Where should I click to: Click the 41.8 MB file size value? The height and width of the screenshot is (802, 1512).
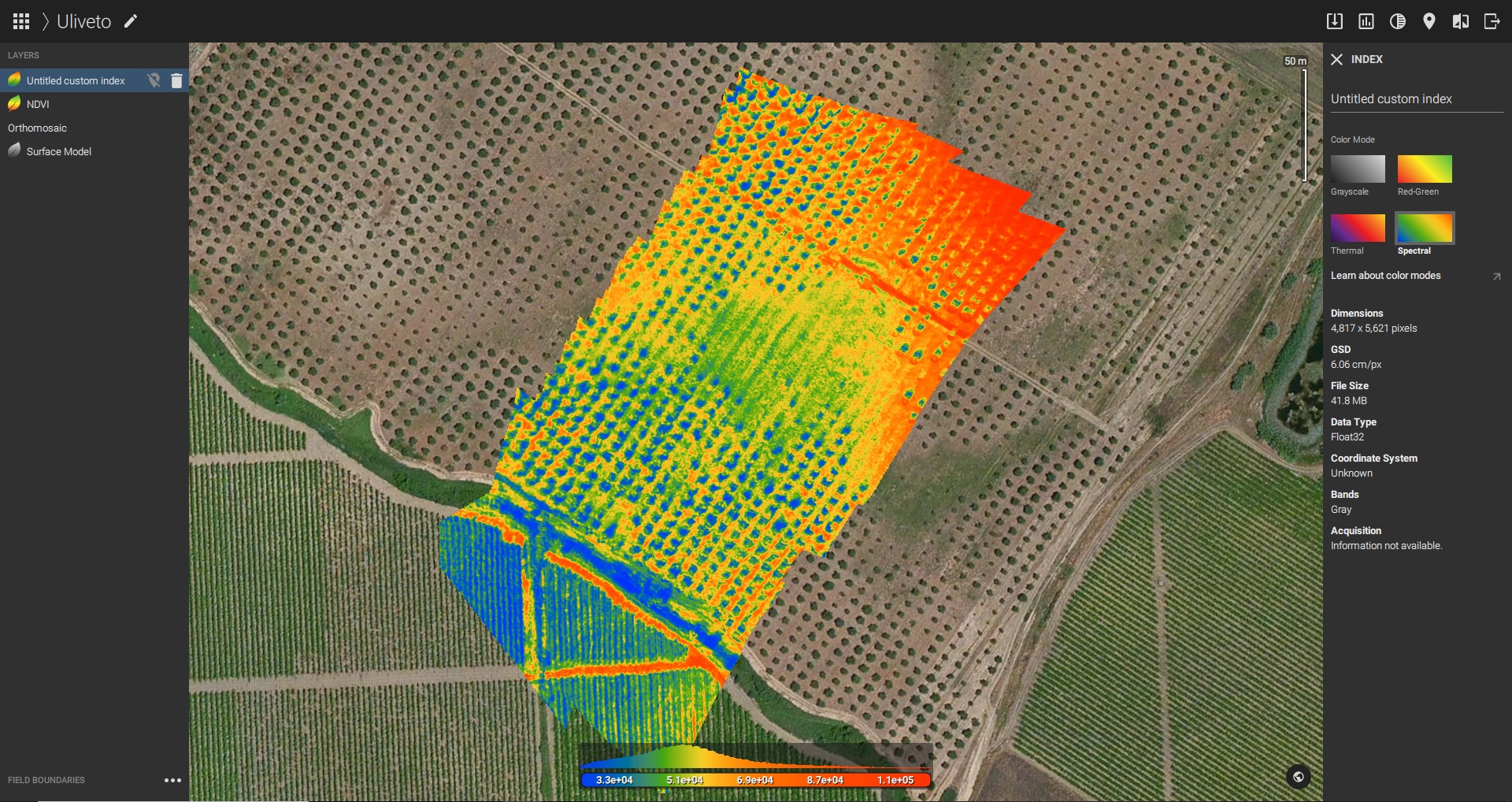click(x=1349, y=401)
